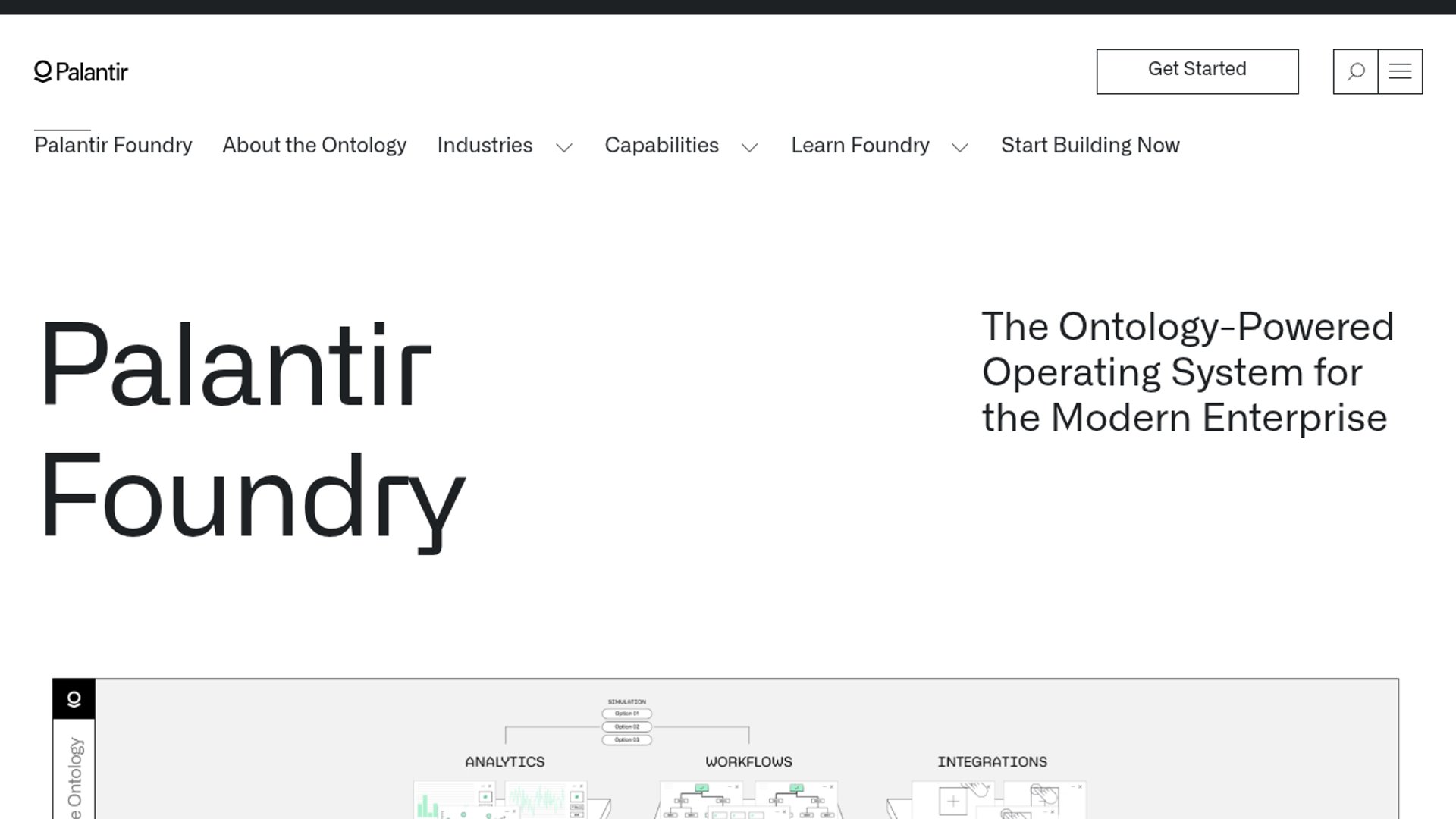1456x819 pixels.
Task: Open the About the Ontology nav item
Action: pyautogui.click(x=315, y=145)
